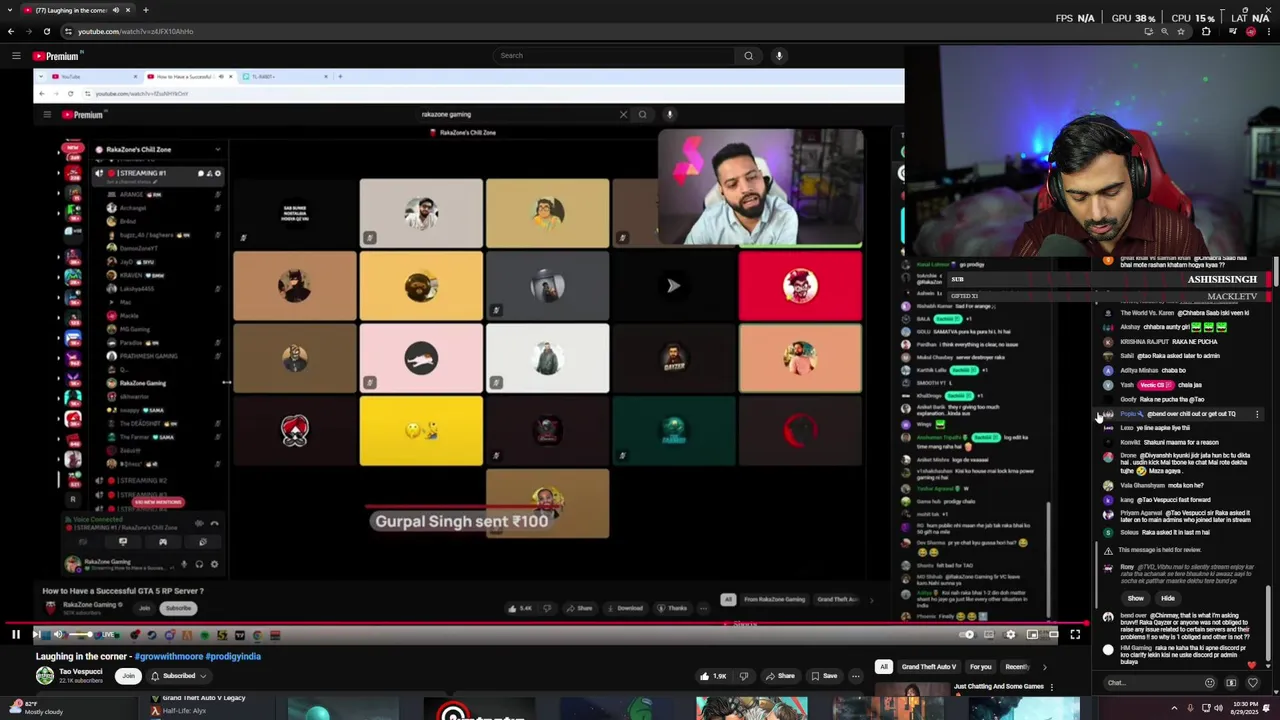
Task: Open browser profile avatar icon
Action: tap(1251, 31)
